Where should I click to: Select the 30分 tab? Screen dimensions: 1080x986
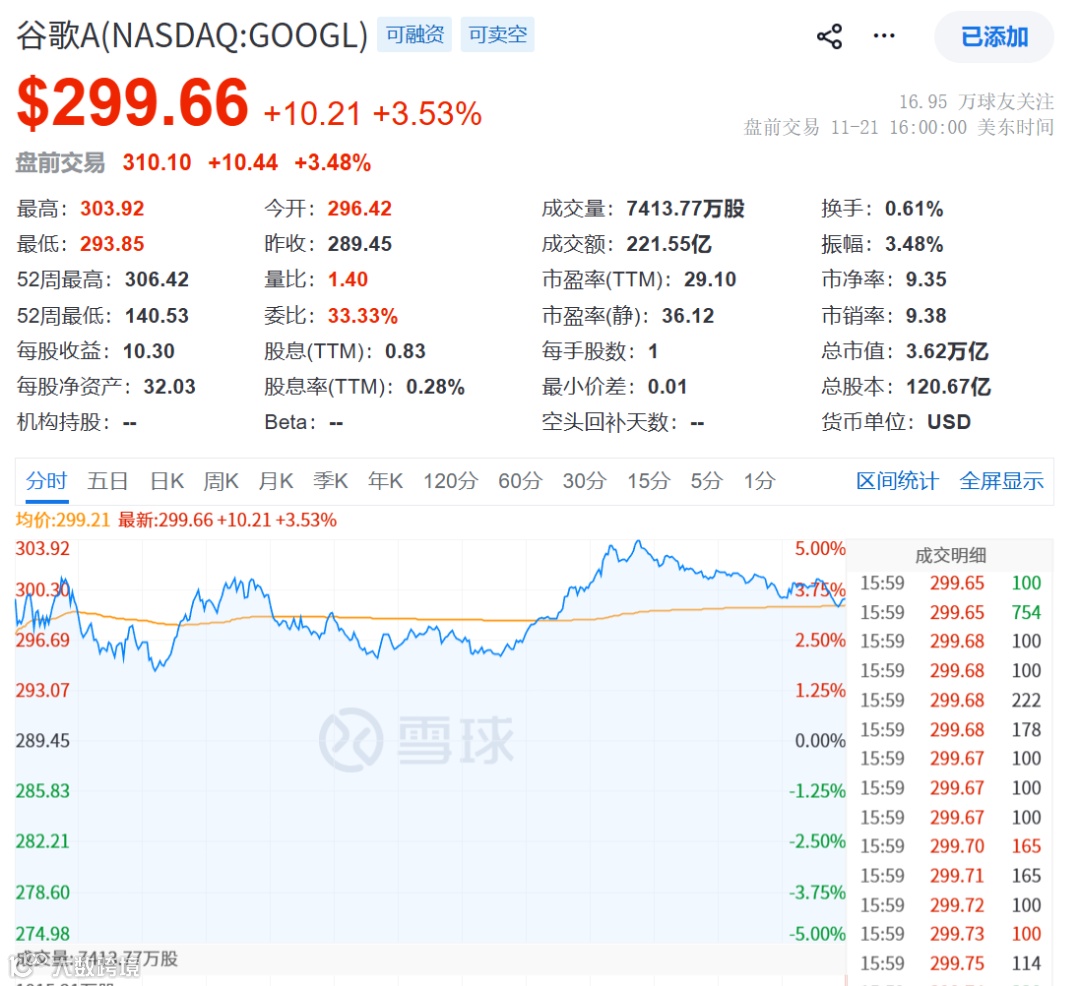click(x=585, y=481)
